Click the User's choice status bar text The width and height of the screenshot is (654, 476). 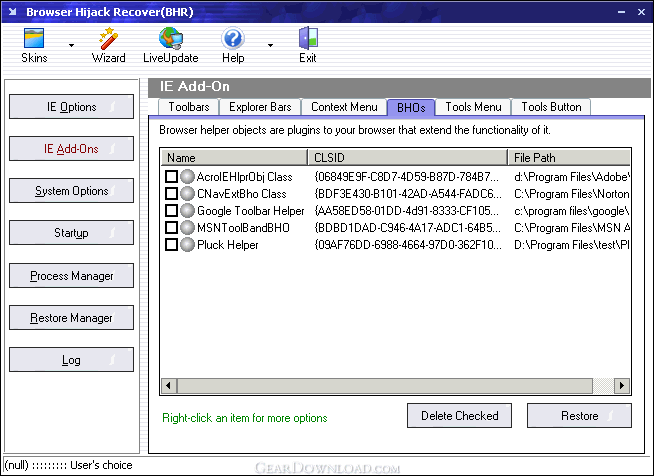click(101, 465)
